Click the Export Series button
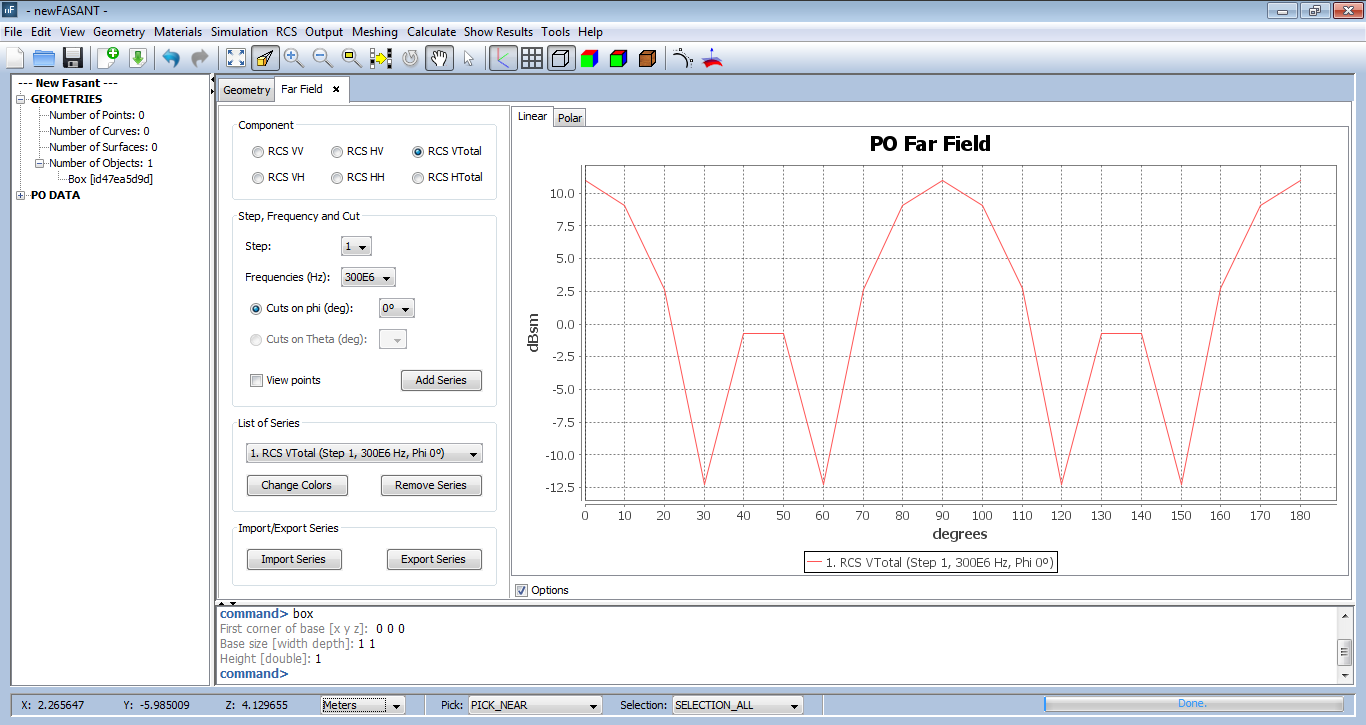Screen dimensions: 1366x725 [433, 559]
